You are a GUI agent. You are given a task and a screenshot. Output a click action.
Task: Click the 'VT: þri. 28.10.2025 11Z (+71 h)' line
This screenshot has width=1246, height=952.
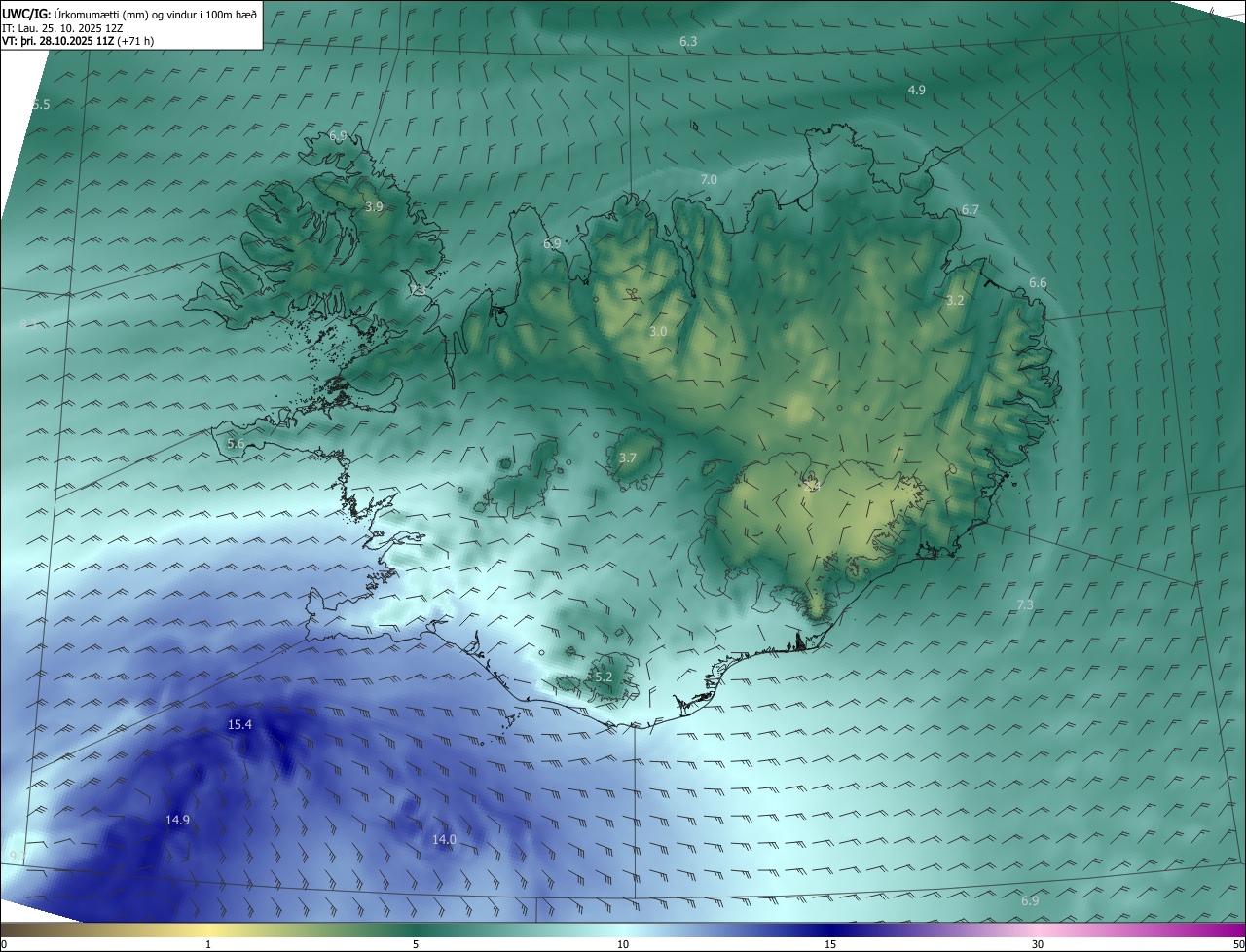click(x=78, y=41)
